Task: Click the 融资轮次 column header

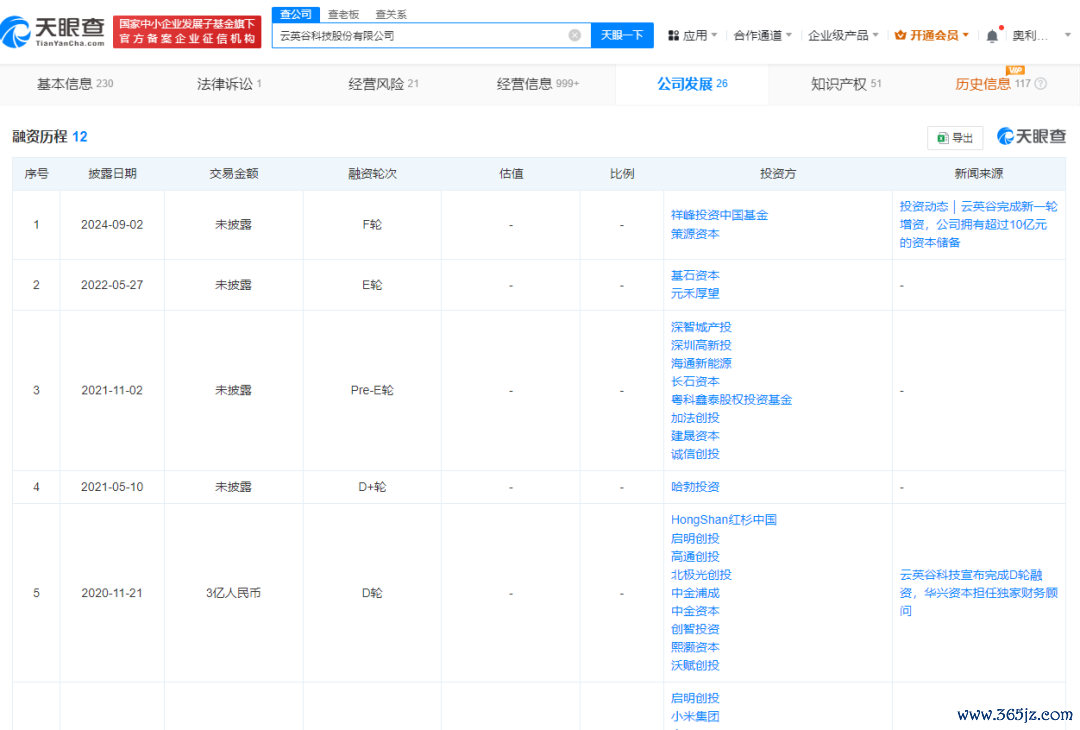Action: (372, 174)
